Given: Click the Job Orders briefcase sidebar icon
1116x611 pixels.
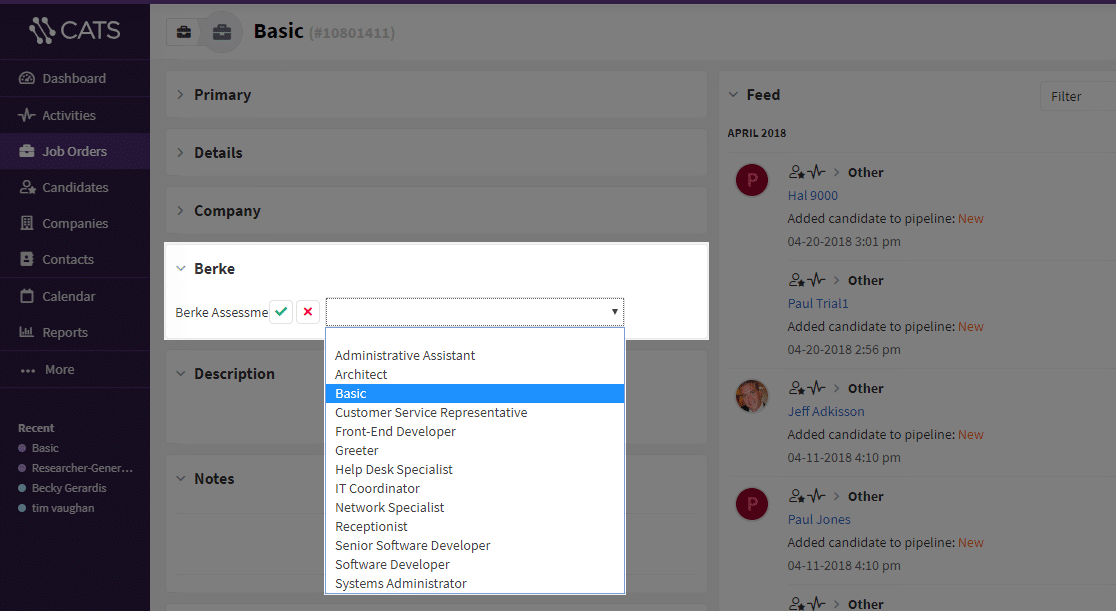Looking at the screenshot, I should [x=26, y=151].
